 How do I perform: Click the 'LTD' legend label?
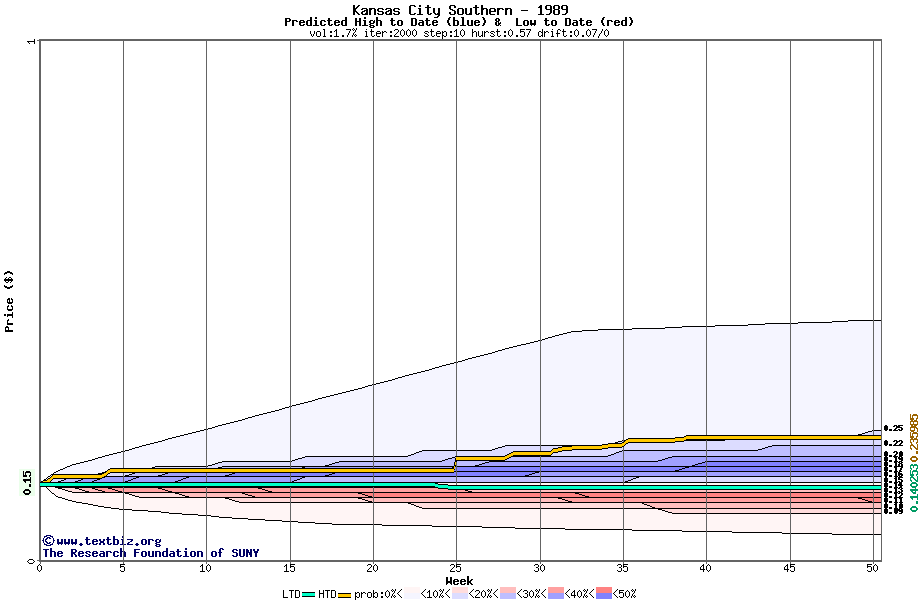pyautogui.click(x=292, y=594)
